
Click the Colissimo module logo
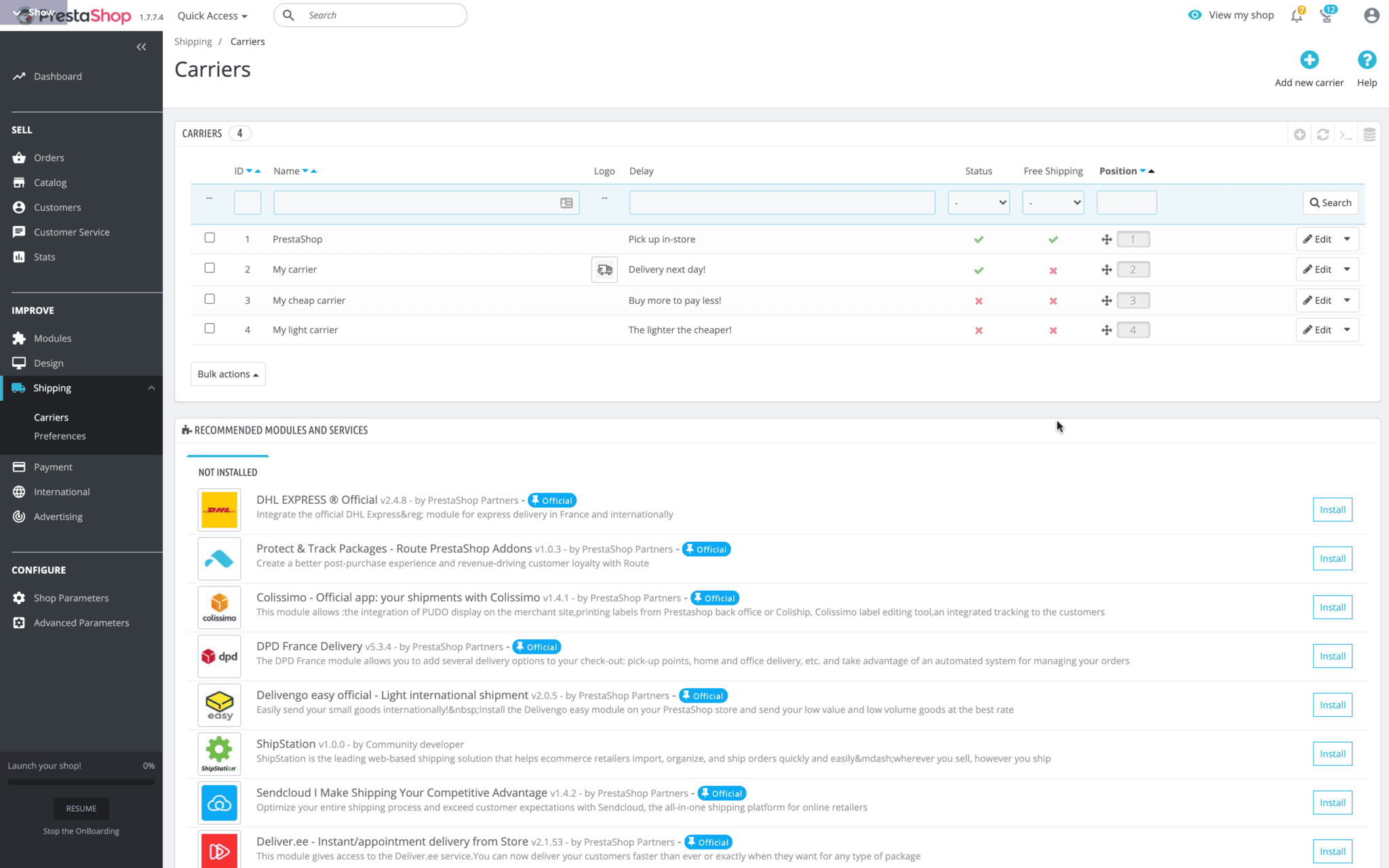[219, 608]
